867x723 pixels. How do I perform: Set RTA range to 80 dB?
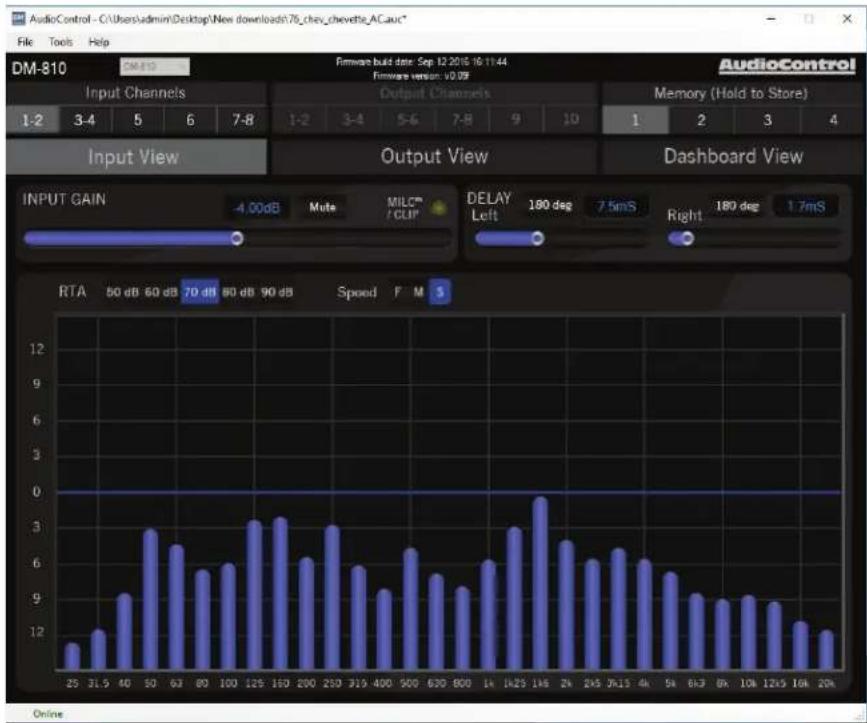238,292
